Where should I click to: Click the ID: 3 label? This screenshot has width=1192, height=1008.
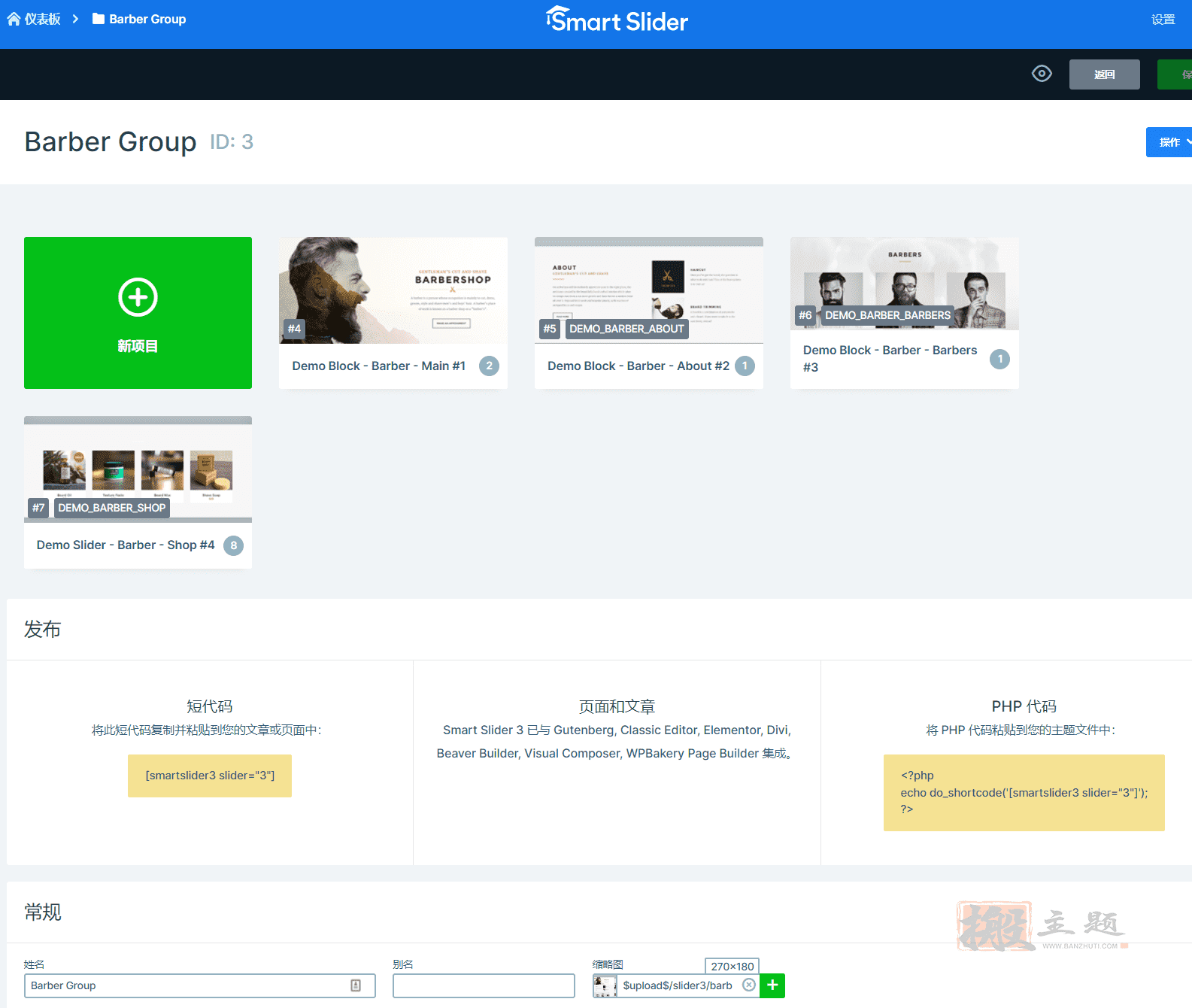coord(232,141)
